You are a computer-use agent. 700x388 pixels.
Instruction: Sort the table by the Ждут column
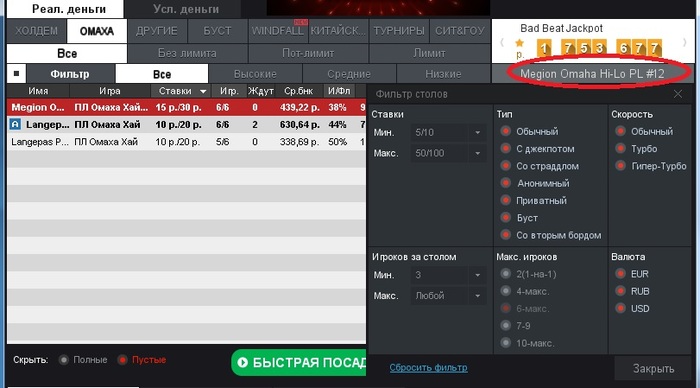point(261,91)
